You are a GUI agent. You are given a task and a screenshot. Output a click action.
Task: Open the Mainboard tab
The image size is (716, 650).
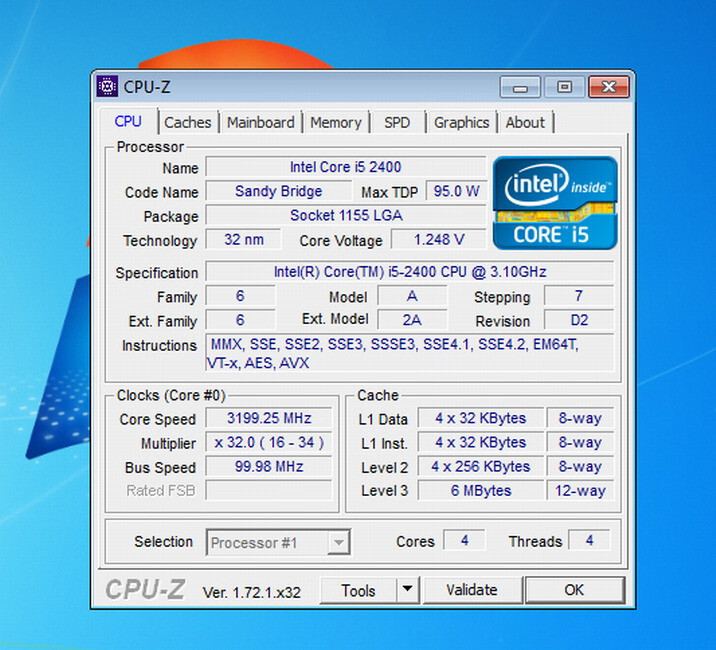tap(261, 122)
